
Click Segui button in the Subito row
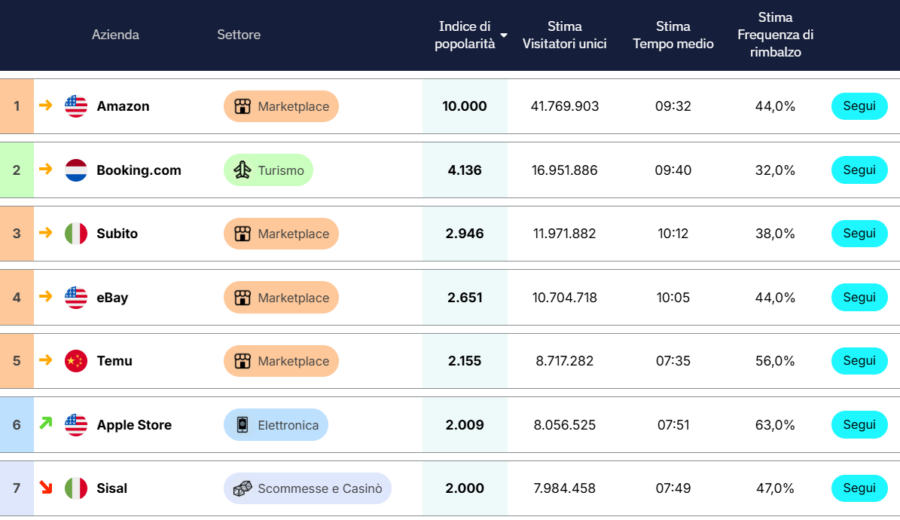coord(859,234)
